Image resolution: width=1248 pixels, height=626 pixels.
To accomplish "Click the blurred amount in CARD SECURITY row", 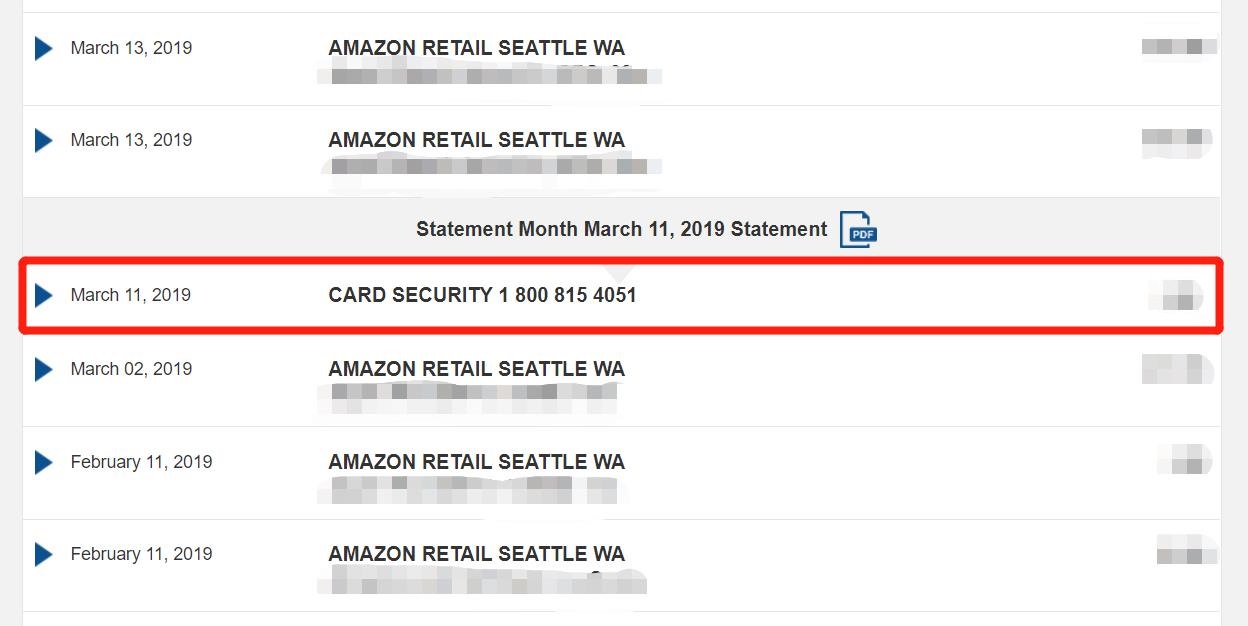I will point(1177,296).
